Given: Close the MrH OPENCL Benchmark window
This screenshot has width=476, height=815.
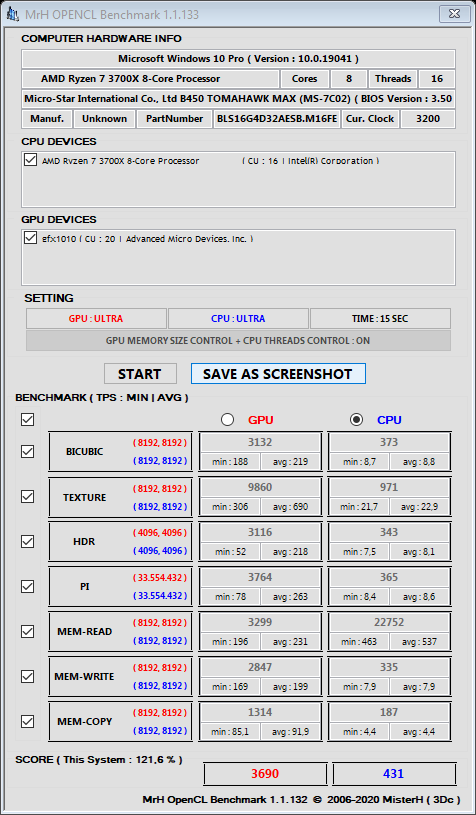Looking at the screenshot, I should pos(455,14).
